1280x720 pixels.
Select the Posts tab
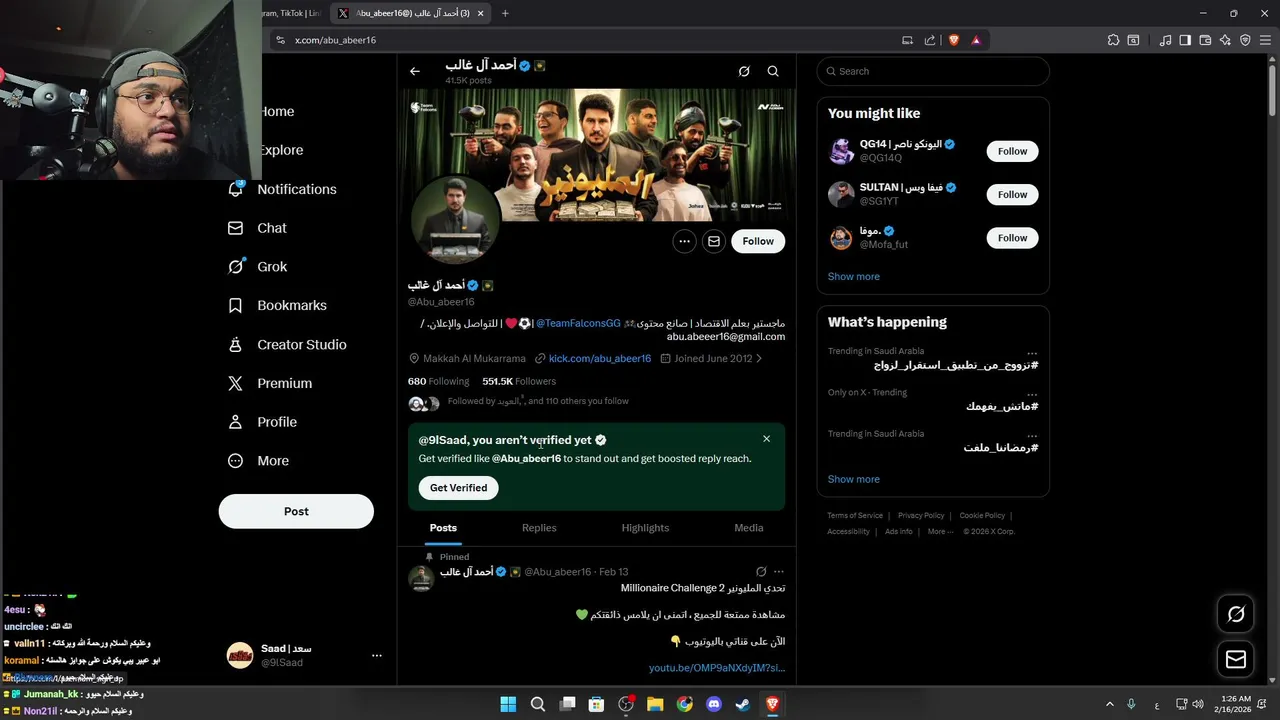[443, 528]
